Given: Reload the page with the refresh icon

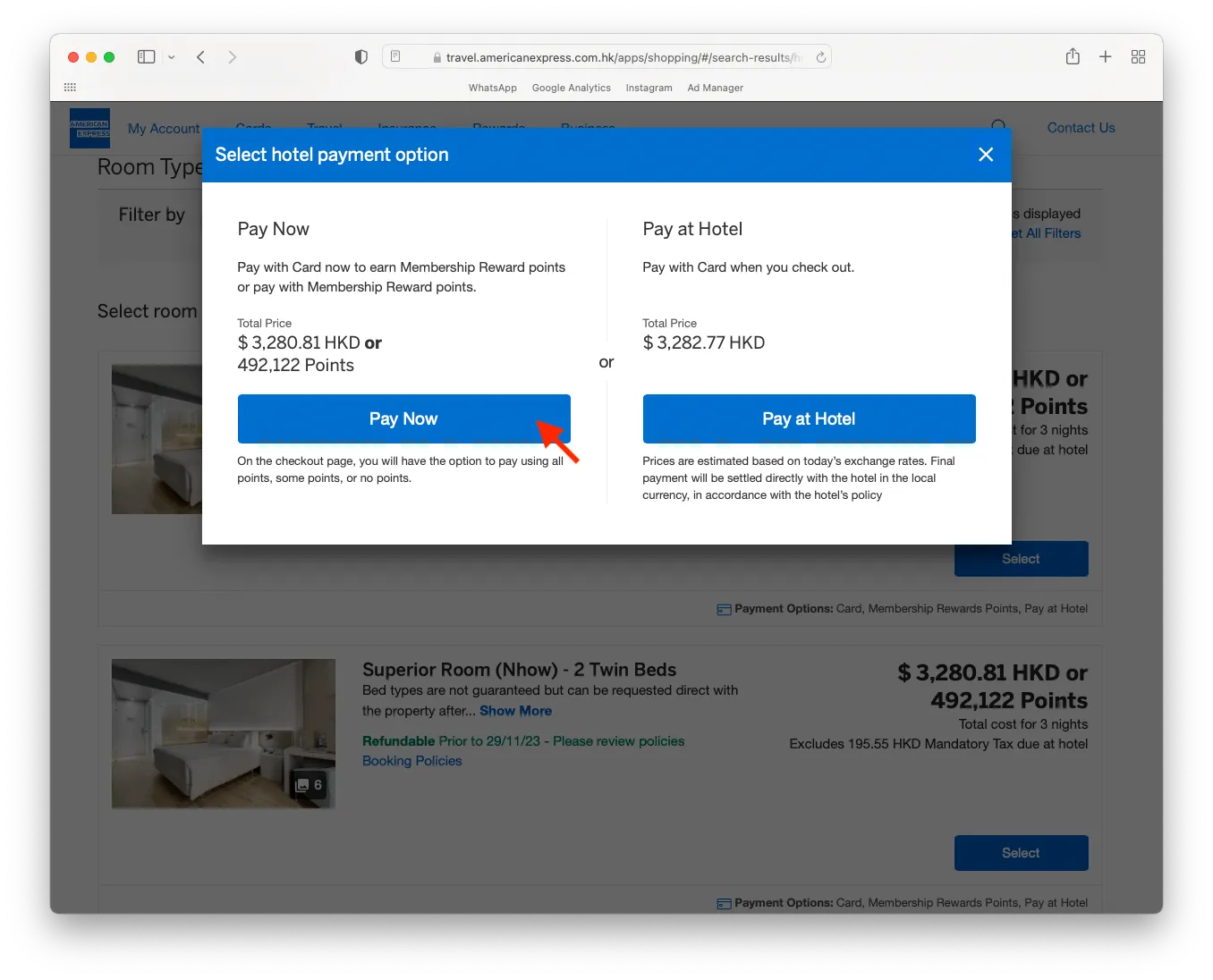Looking at the screenshot, I should pos(820,57).
